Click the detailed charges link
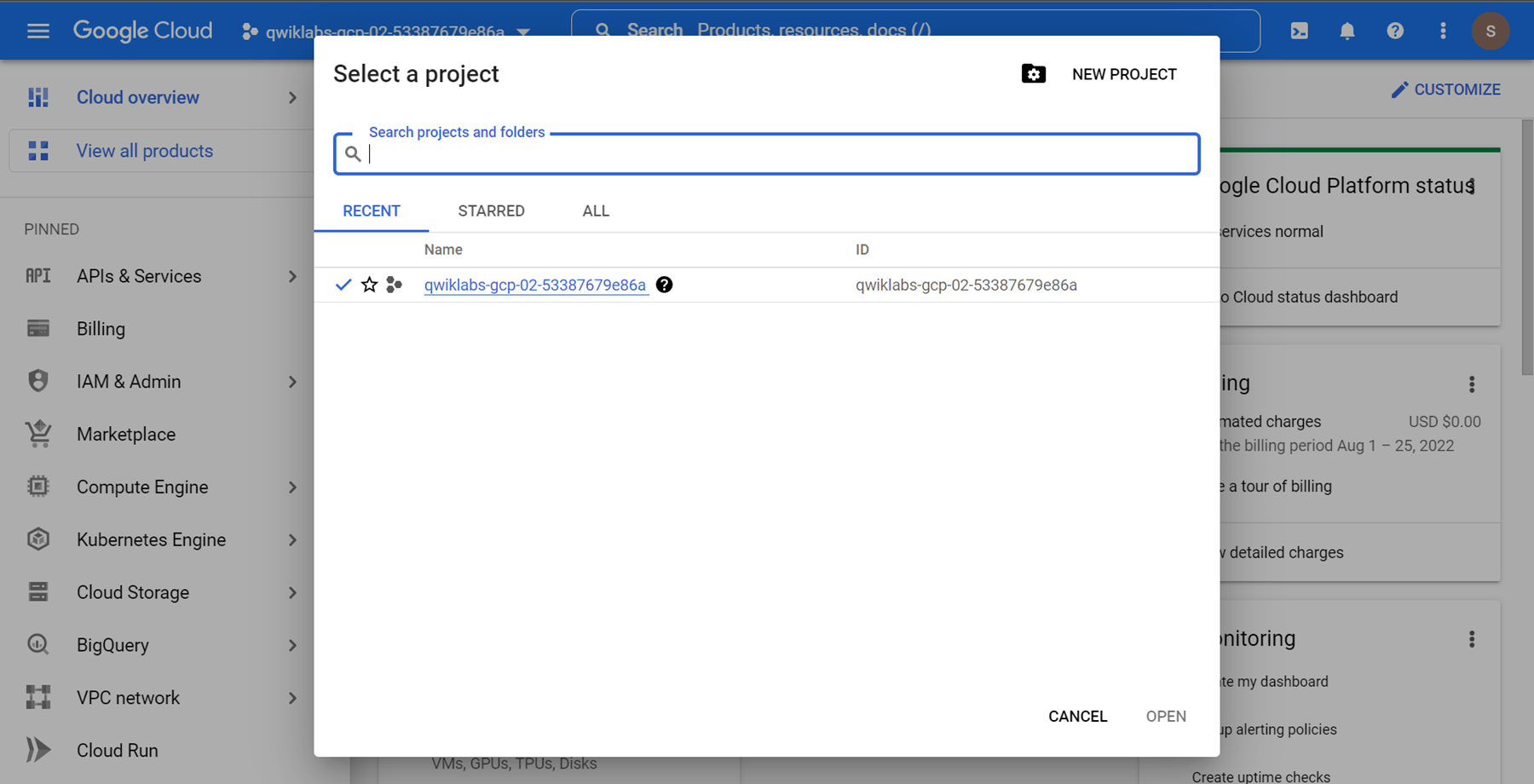 1282,552
